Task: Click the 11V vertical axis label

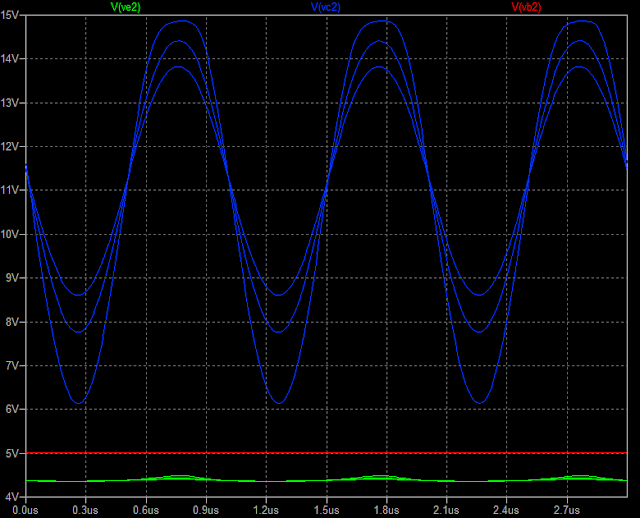Action: [x=9, y=190]
